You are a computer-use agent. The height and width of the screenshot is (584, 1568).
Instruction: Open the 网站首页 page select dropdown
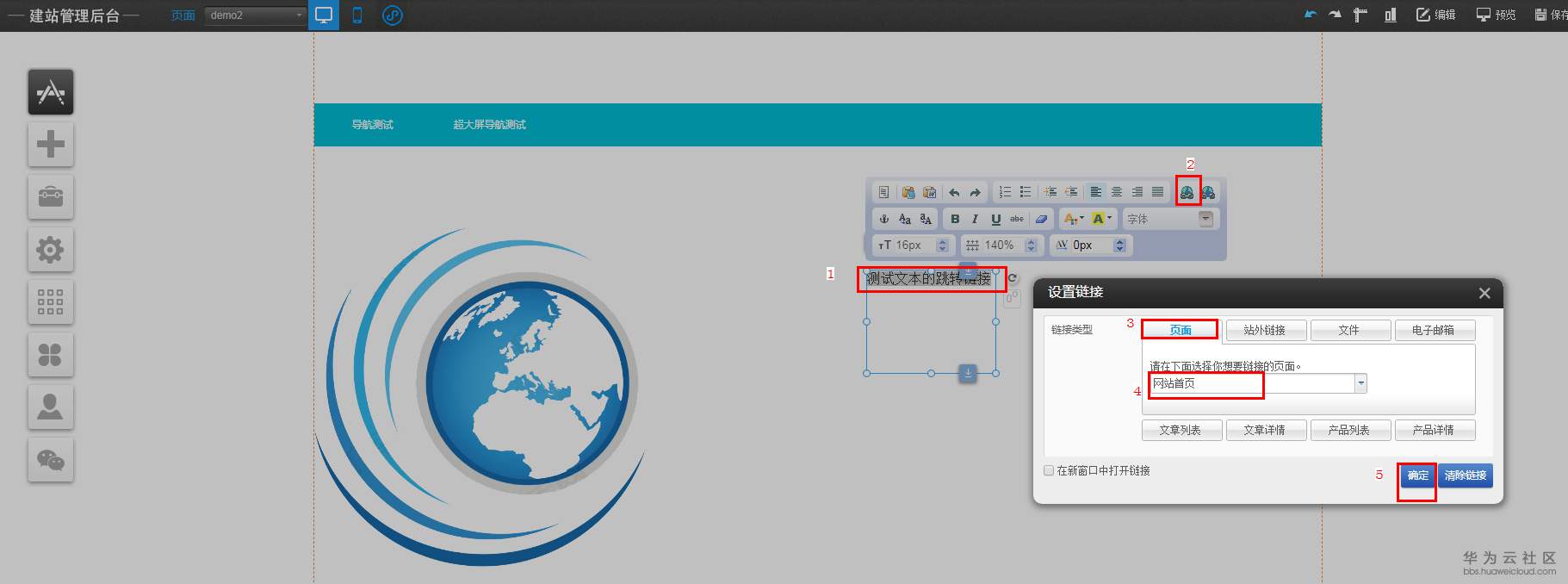1257,383
